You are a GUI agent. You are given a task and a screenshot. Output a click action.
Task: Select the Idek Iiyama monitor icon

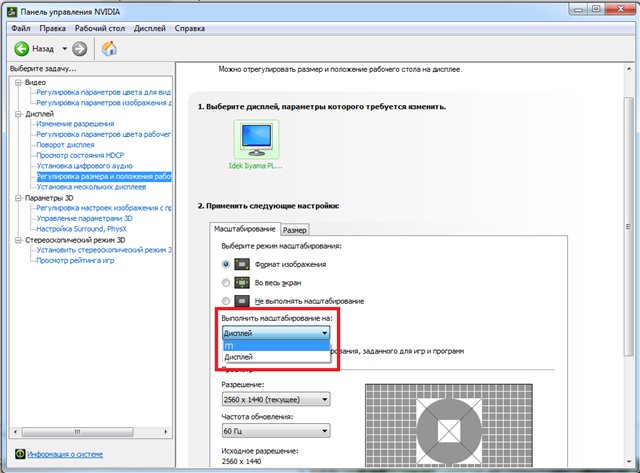click(x=256, y=140)
